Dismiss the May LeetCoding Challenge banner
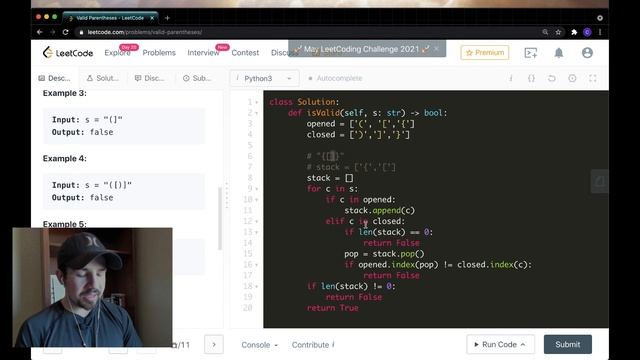Viewport: 640px width, 360px height. click(436, 49)
